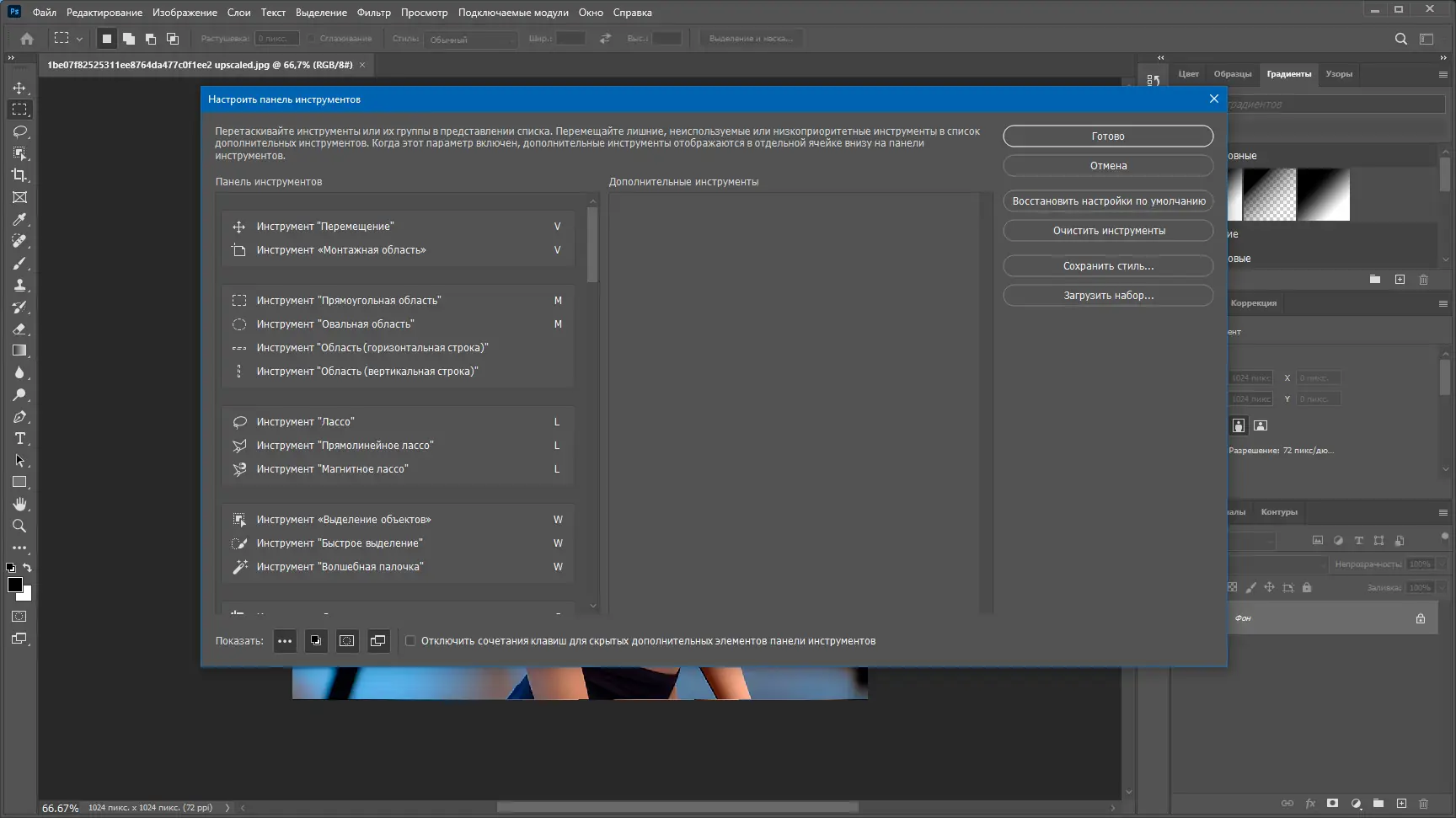Select Intersect with Selection mode

pyautogui.click(x=172, y=39)
